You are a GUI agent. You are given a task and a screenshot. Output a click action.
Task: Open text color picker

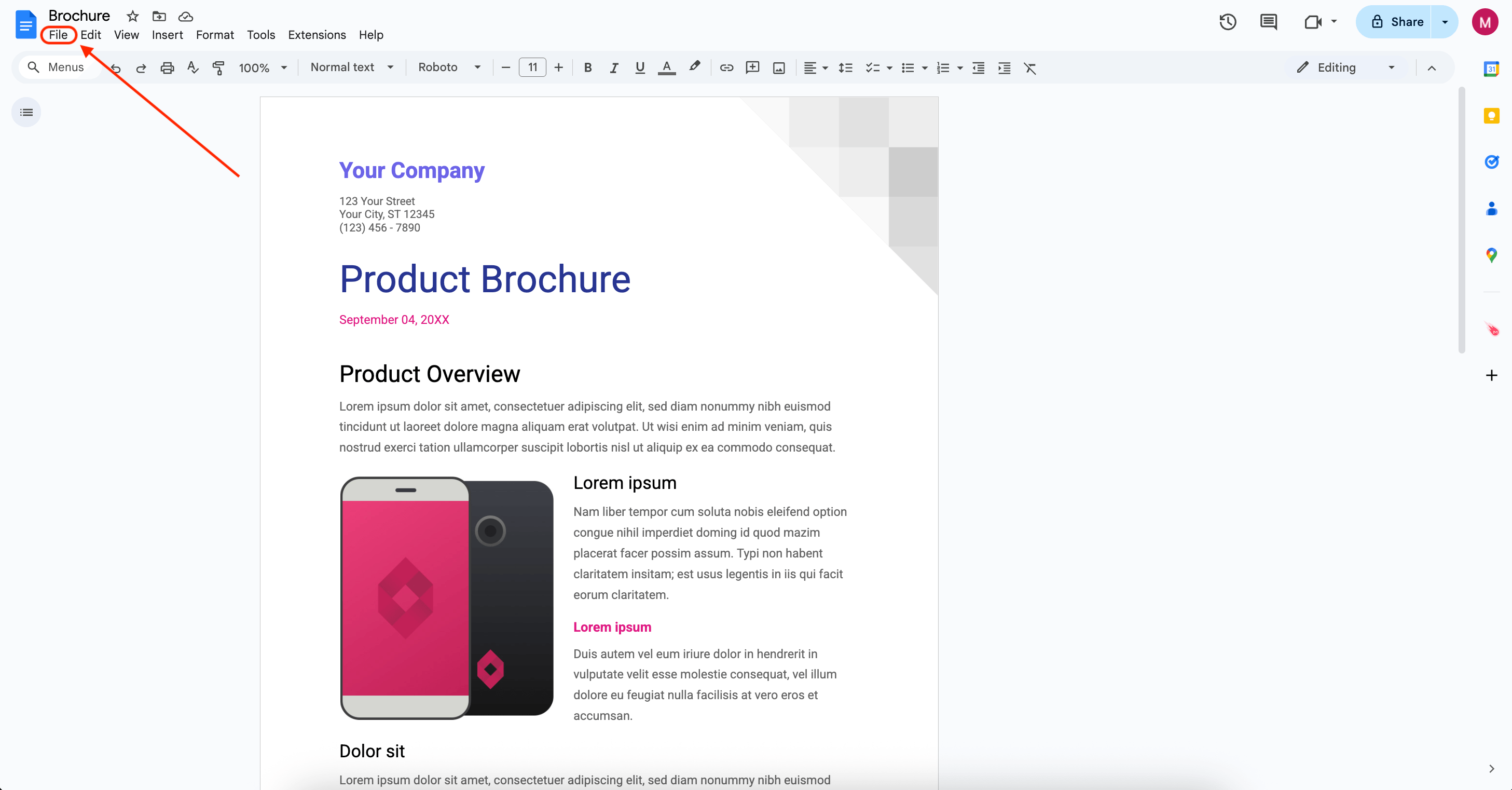tap(666, 68)
